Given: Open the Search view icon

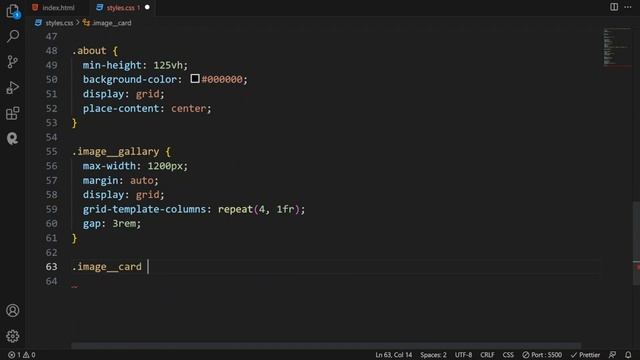Looking at the screenshot, I should [x=13, y=36].
